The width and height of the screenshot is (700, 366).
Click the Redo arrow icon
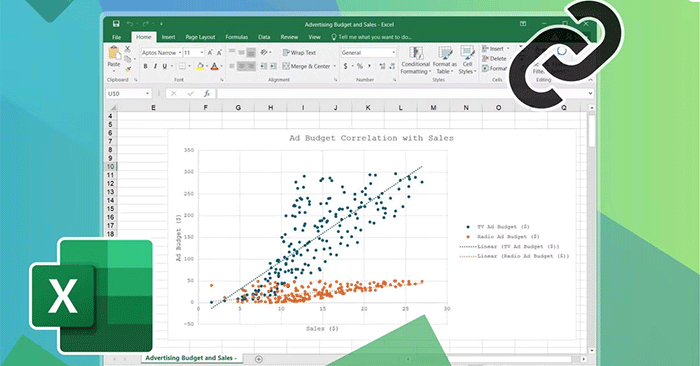coord(146,24)
